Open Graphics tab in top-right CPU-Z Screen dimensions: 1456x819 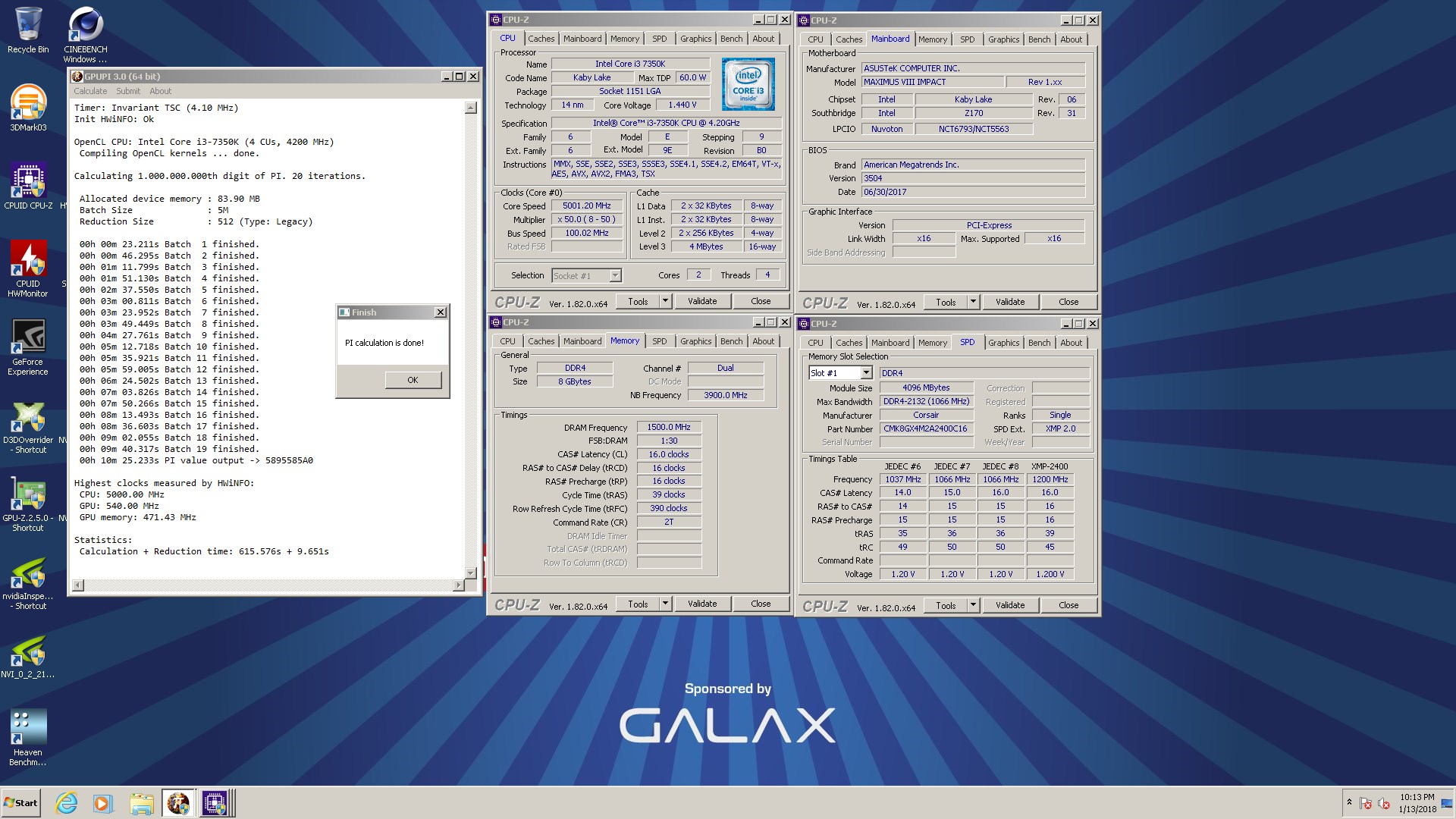(1003, 39)
